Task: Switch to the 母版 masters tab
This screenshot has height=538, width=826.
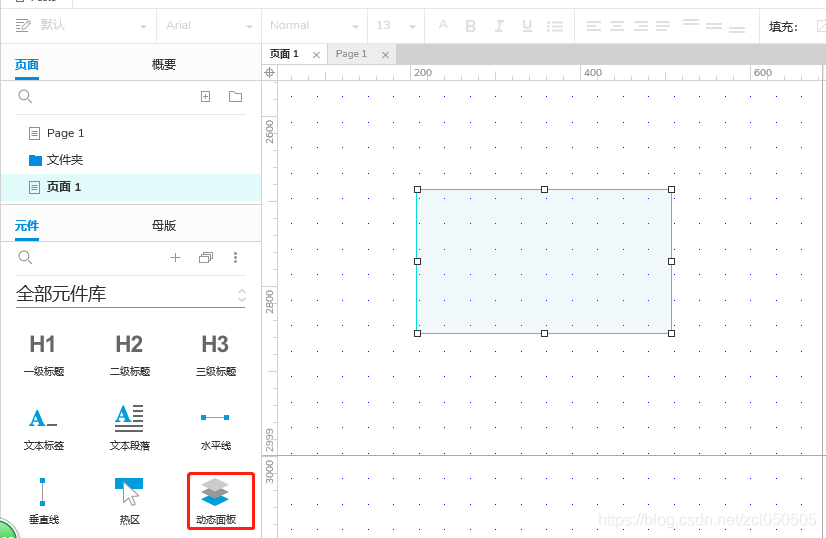Action: (164, 226)
